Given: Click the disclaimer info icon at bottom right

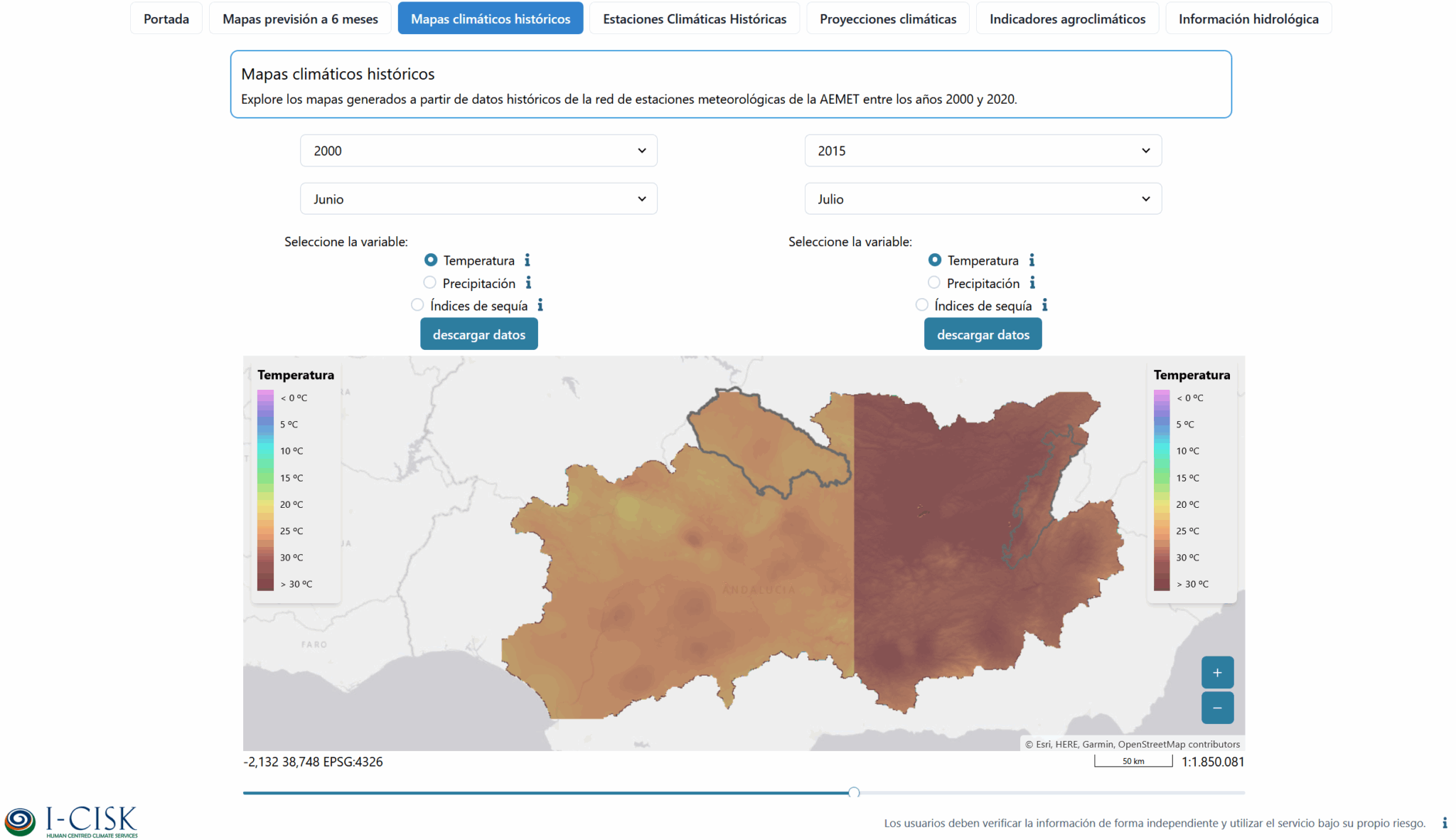Looking at the screenshot, I should click(1444, 823).
